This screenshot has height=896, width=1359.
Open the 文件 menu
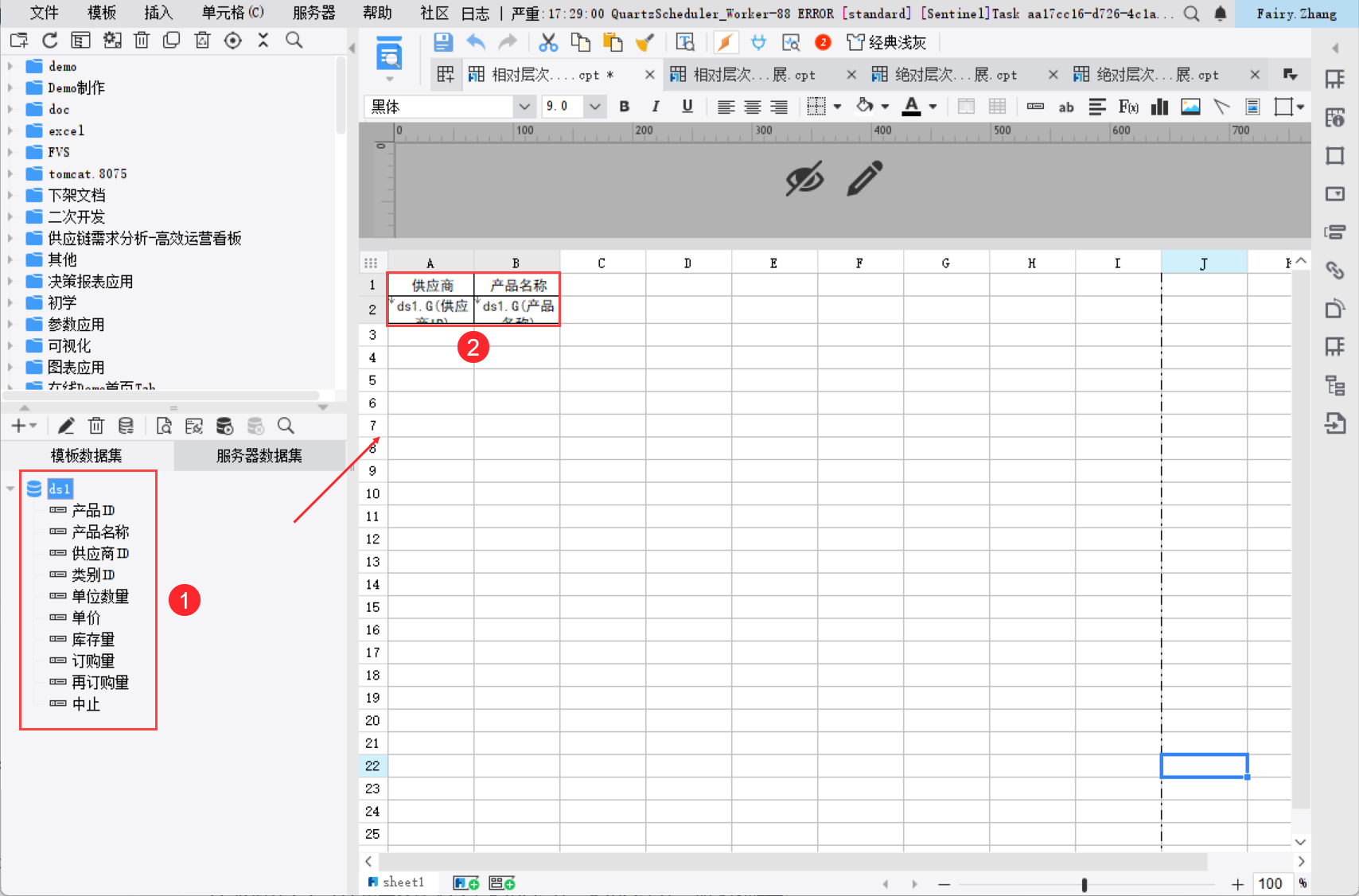44,13
